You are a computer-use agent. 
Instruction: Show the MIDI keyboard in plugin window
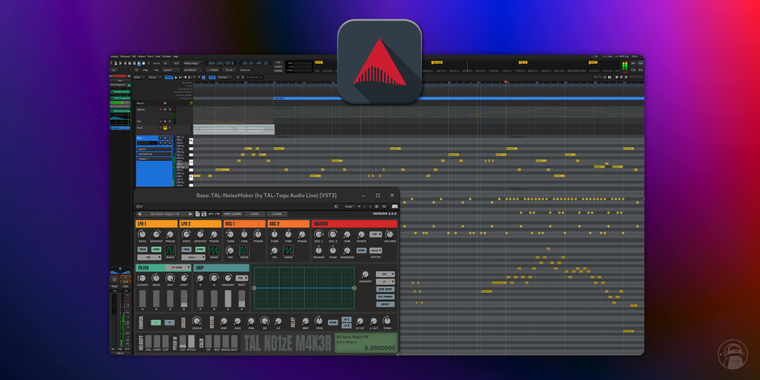click(395, 206)
